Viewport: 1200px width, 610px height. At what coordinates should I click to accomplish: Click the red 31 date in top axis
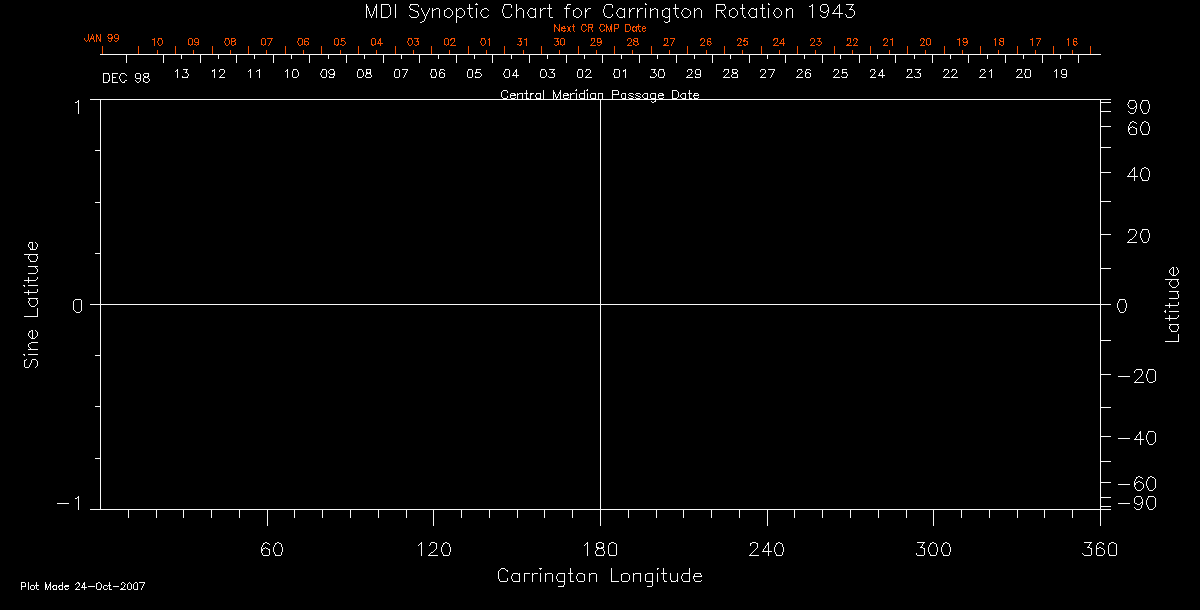pos(522,43)
